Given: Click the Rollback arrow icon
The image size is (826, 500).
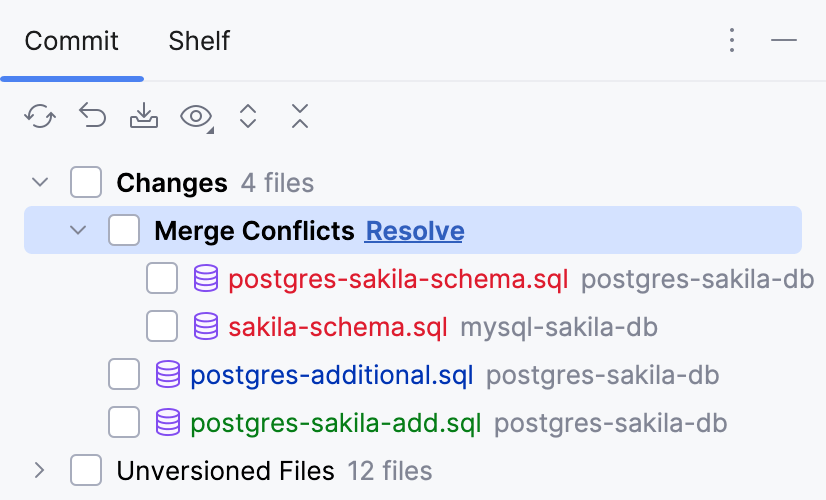Looking at the screenshot, I should tap(93, 117).
